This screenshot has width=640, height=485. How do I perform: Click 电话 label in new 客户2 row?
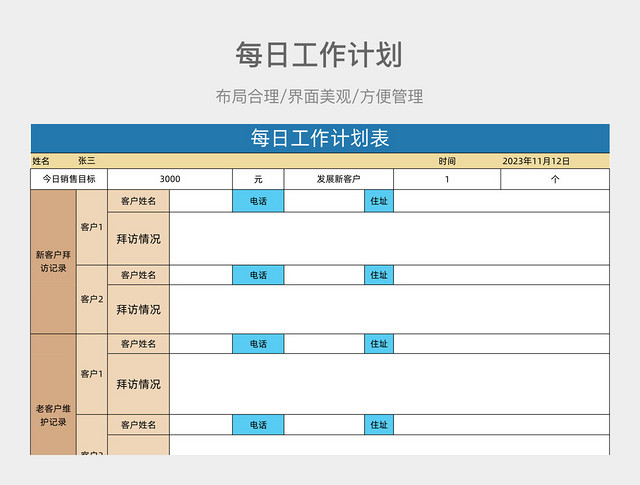coord(258,275)
